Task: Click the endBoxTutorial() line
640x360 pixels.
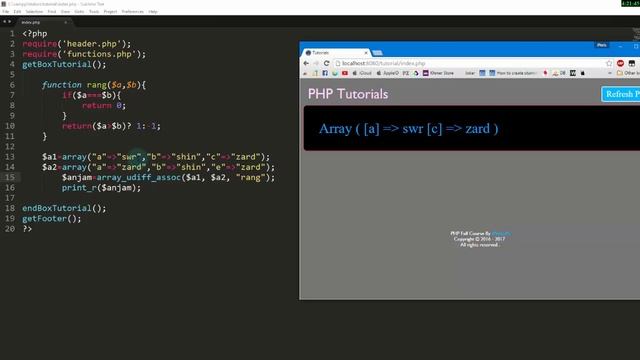Action: (x=64, y=208)
